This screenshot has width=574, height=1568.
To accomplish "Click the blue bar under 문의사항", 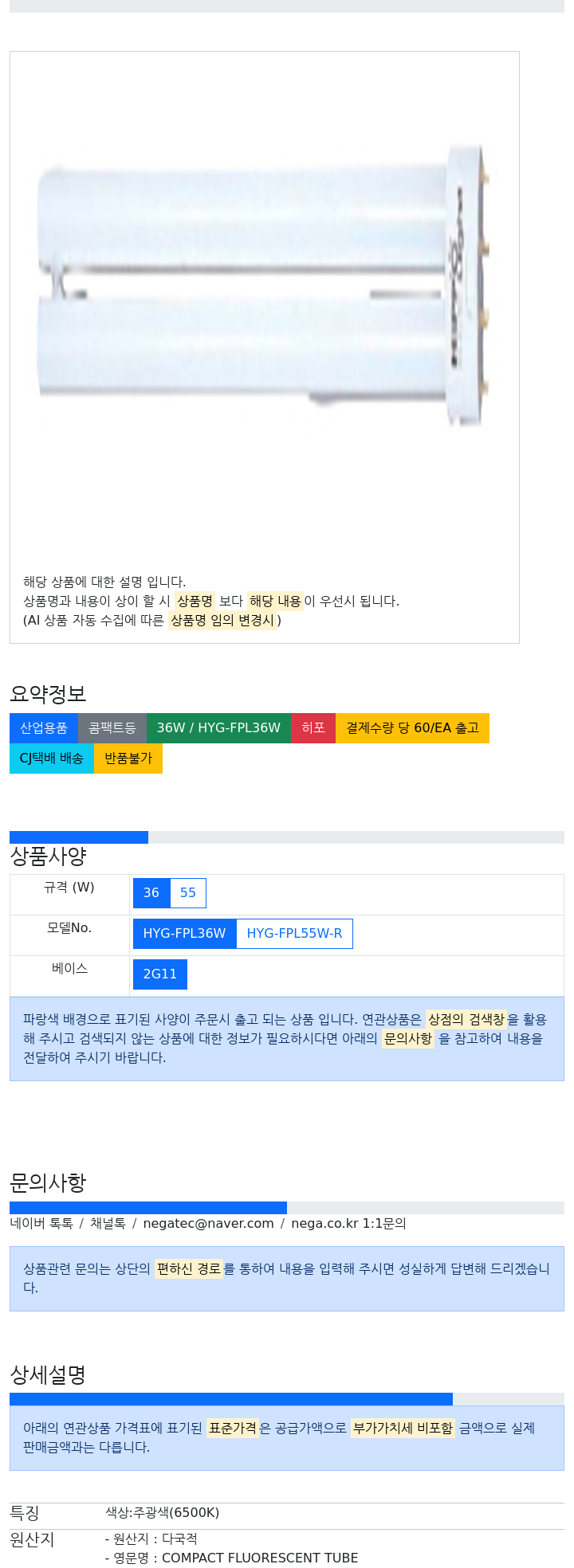I will 148,1208.
